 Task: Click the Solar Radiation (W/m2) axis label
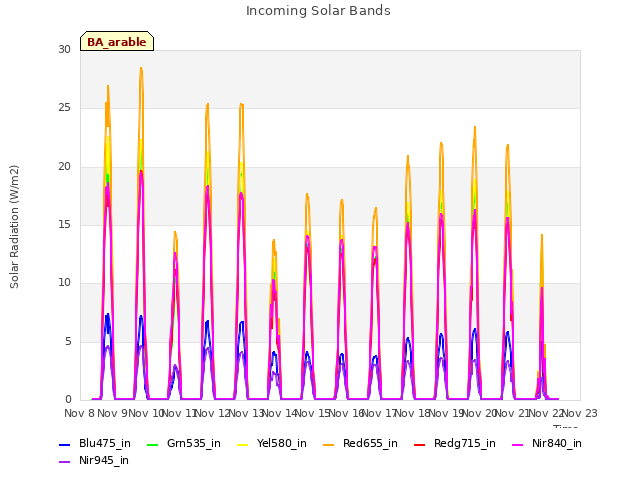(x=14, y=227)
